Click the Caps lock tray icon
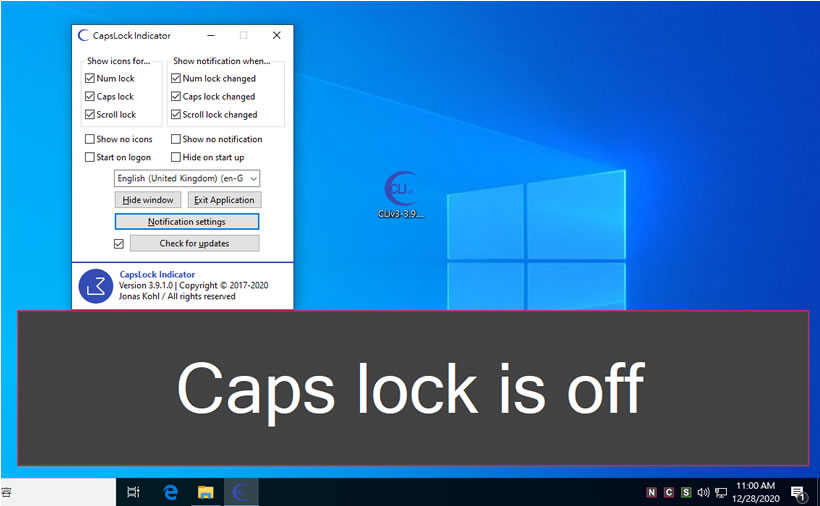 [x=669, y=492]
